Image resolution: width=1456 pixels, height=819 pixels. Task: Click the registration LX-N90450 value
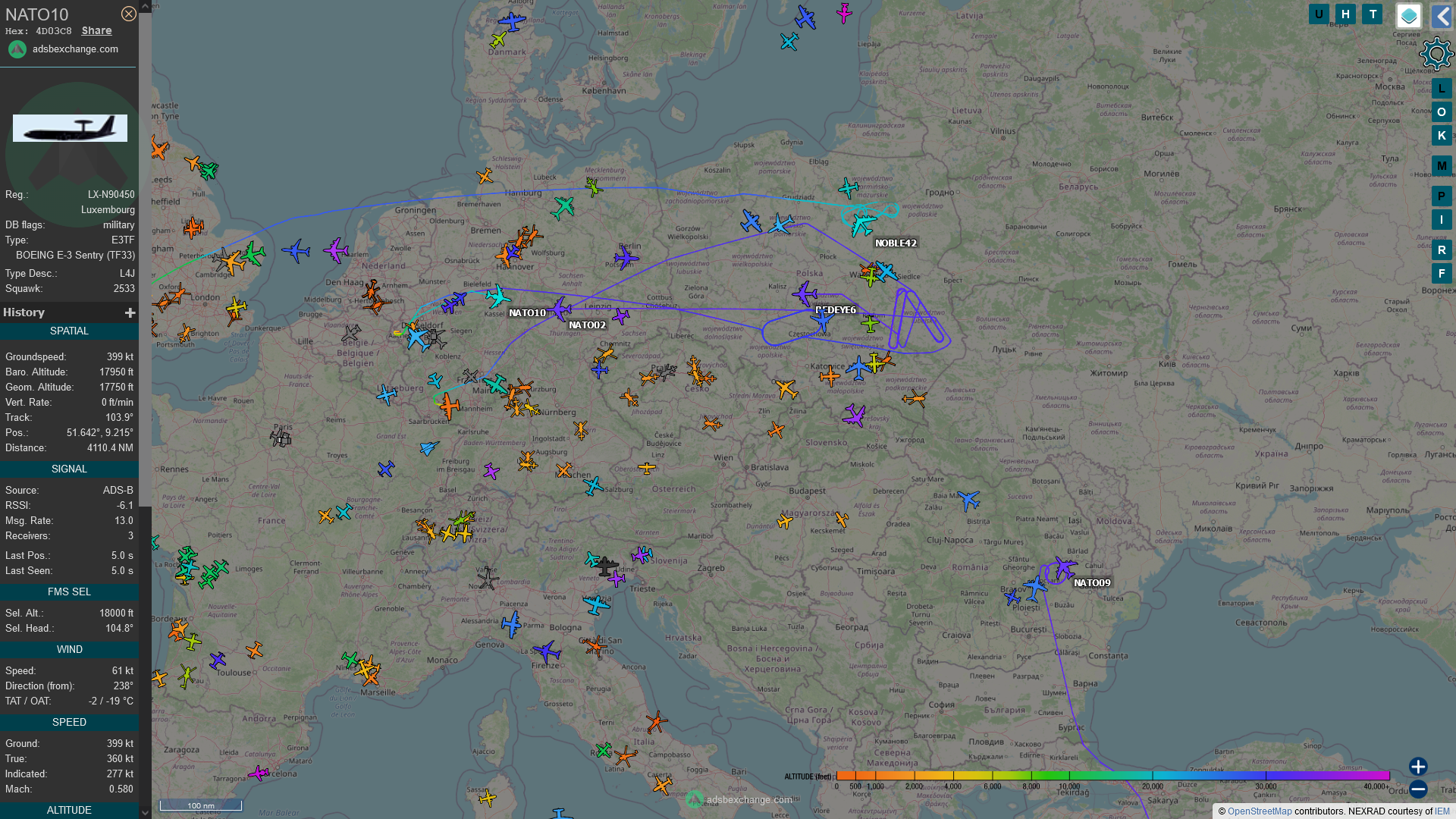111,195
